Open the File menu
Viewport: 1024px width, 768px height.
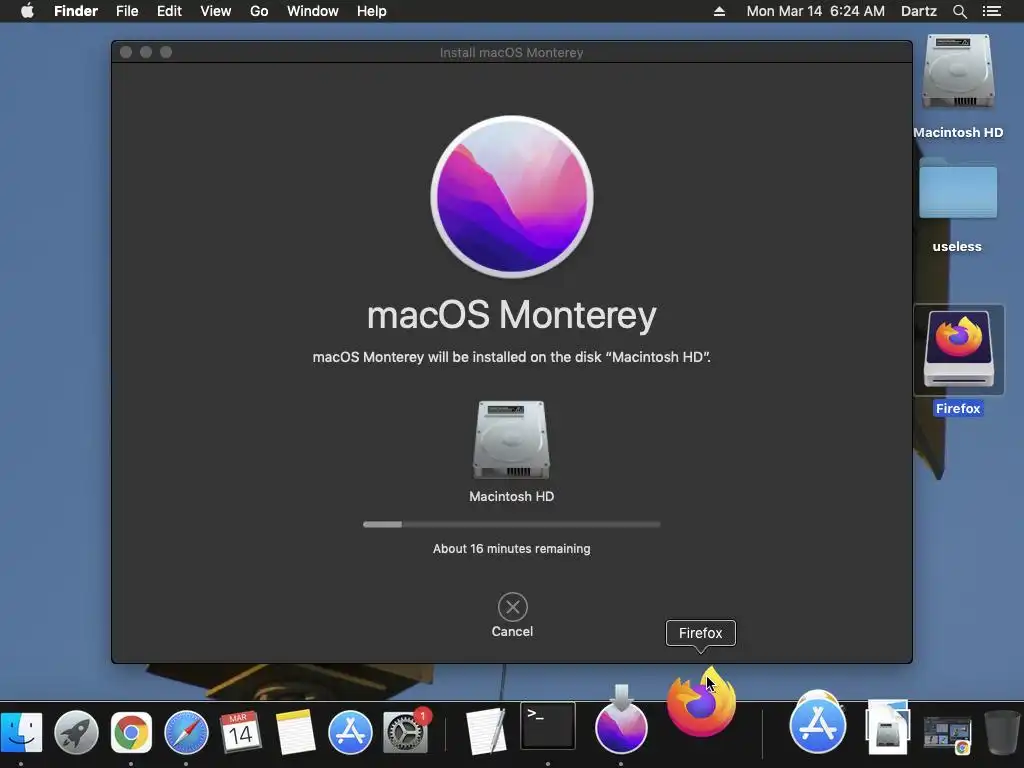point(127,11)
